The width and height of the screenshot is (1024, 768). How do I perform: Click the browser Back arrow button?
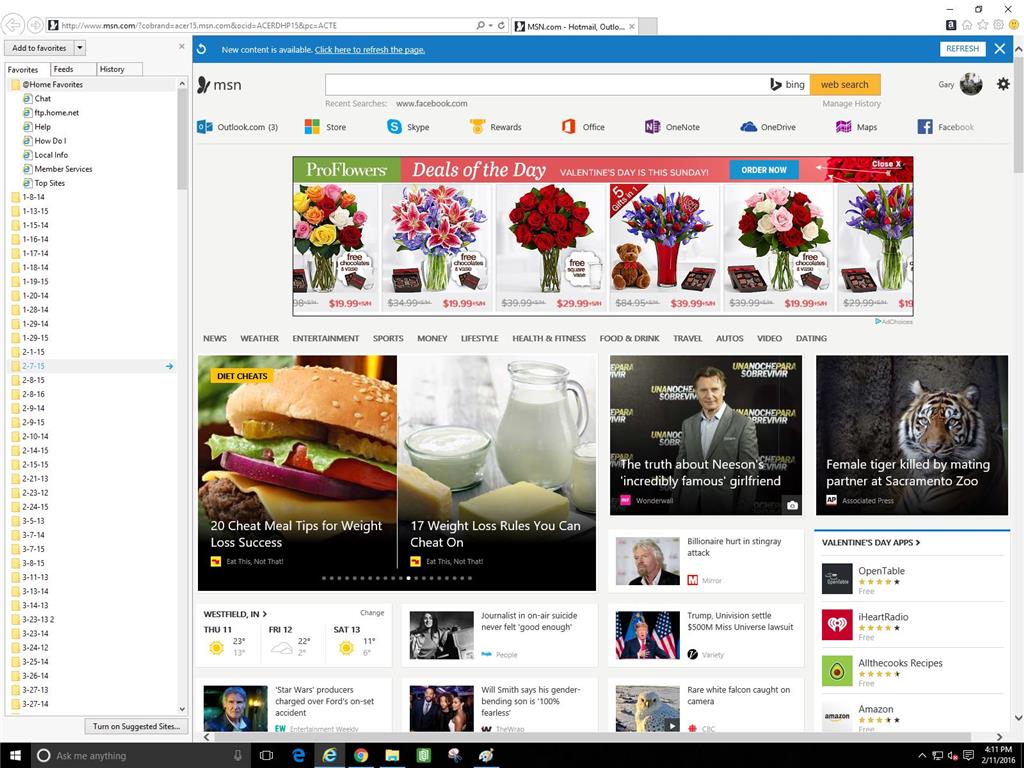point(12,25)
